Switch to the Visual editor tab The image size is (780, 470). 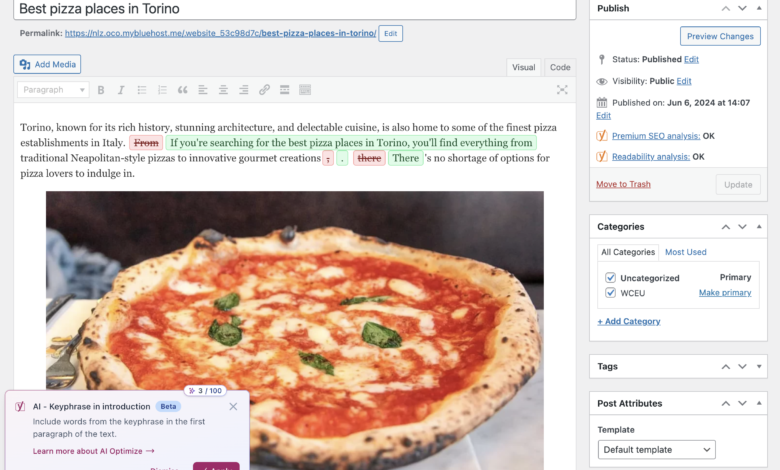tap(523, 68)
